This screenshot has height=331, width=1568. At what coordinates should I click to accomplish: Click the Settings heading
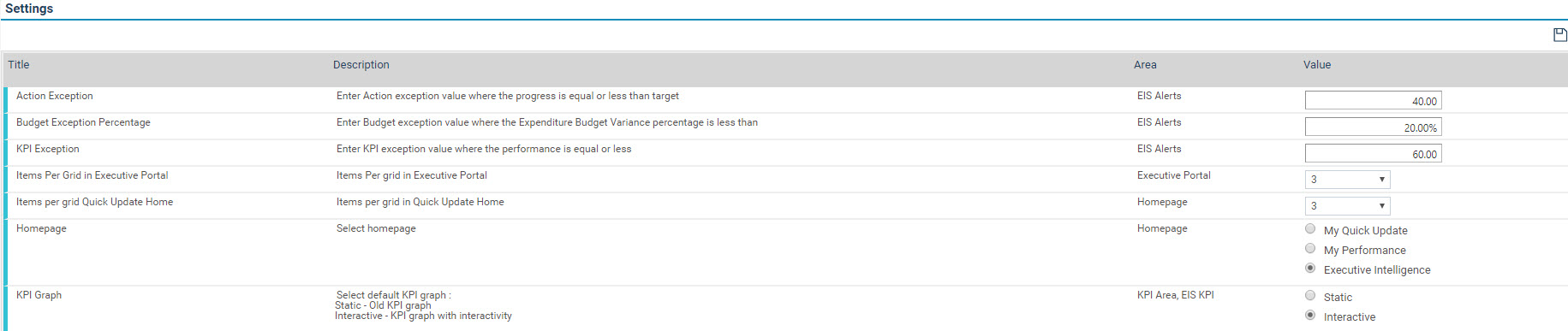coord(29,9)
